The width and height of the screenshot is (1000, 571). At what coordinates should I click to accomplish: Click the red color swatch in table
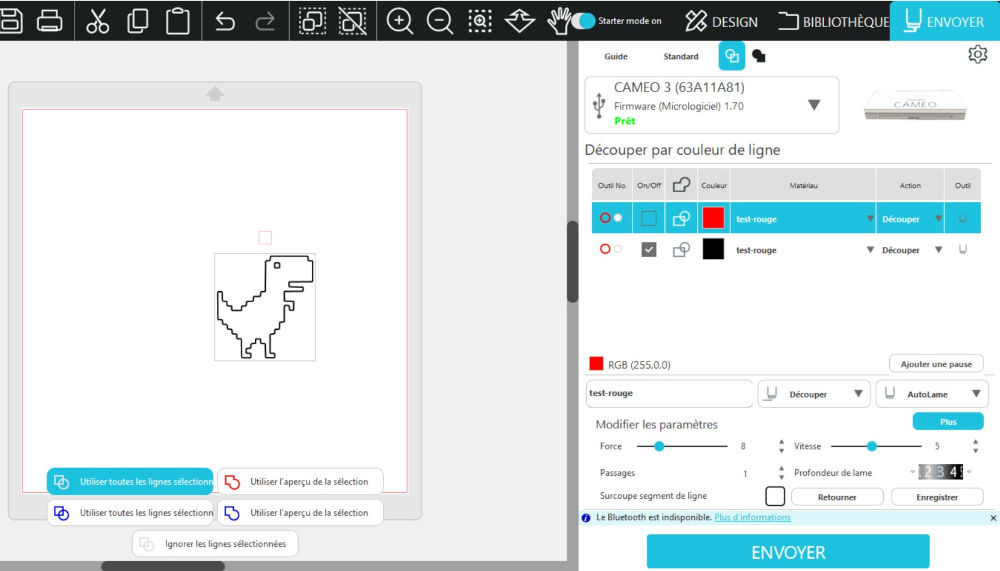[713, 218]
